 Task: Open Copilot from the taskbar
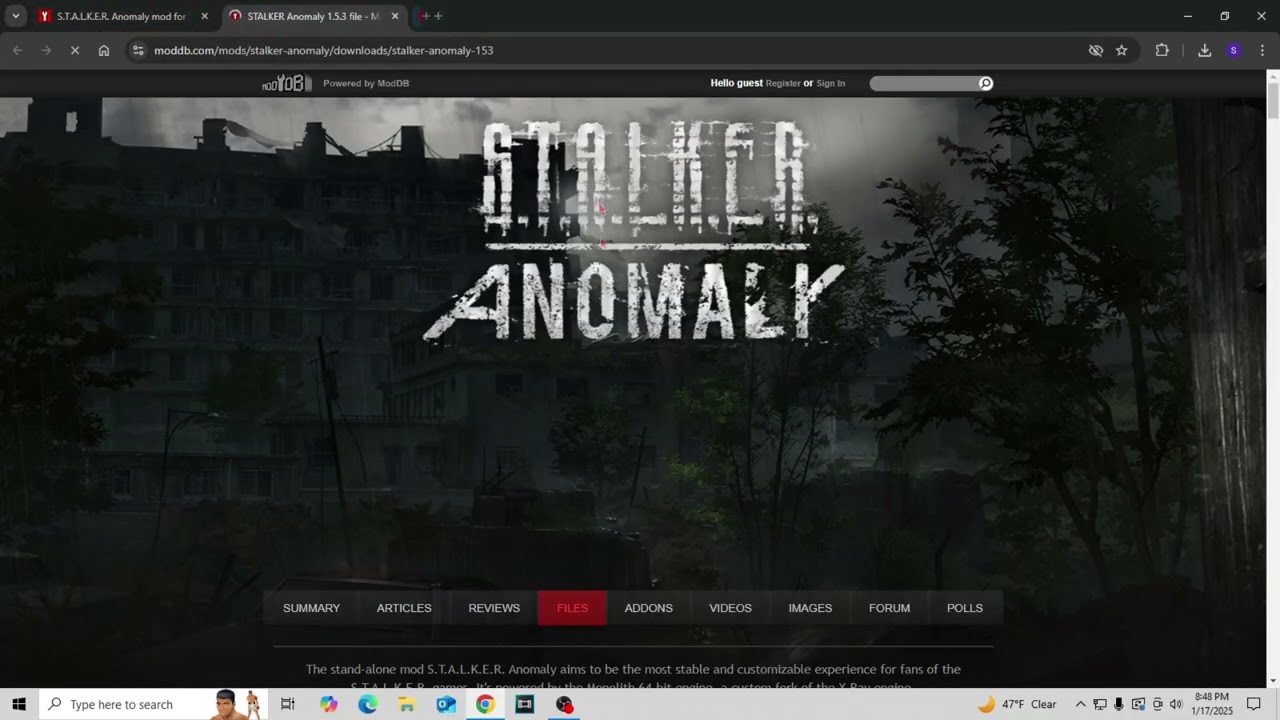point(329,704)
